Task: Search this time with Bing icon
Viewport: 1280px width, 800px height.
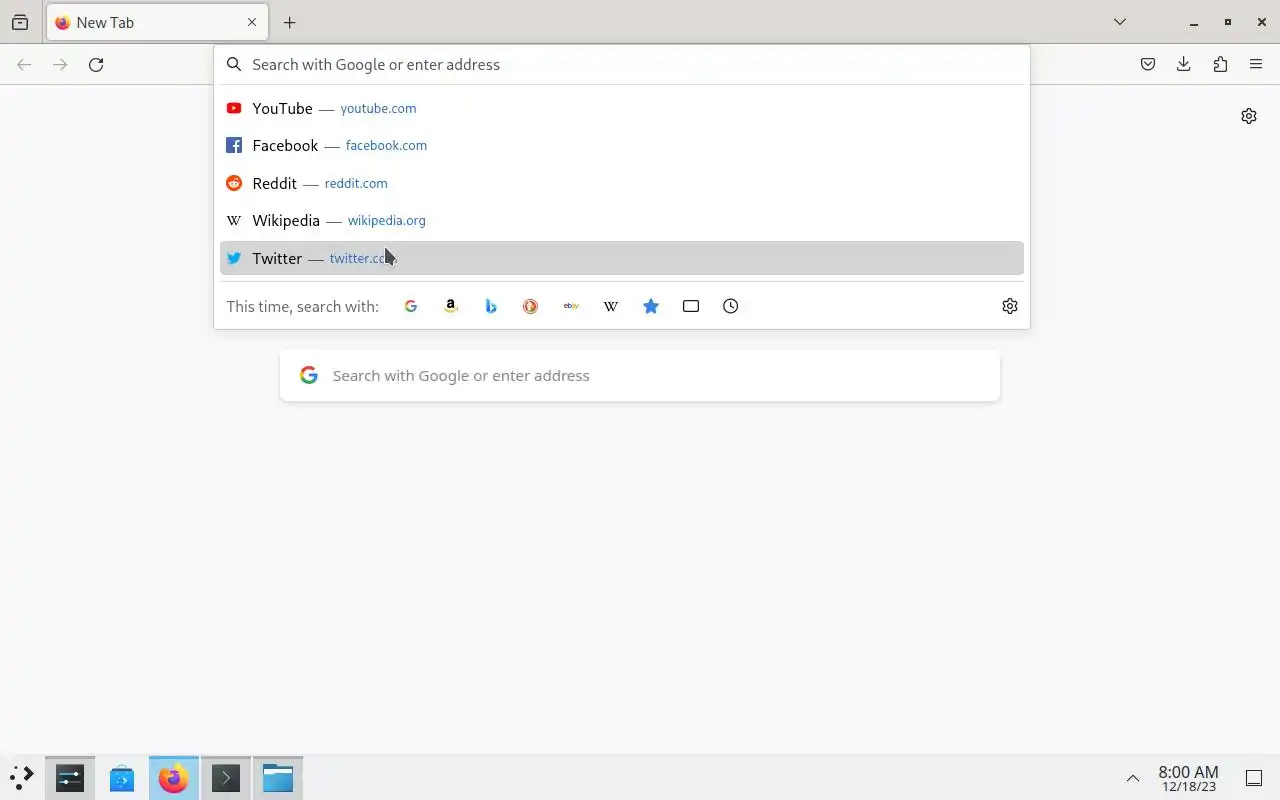Action: 491,306
